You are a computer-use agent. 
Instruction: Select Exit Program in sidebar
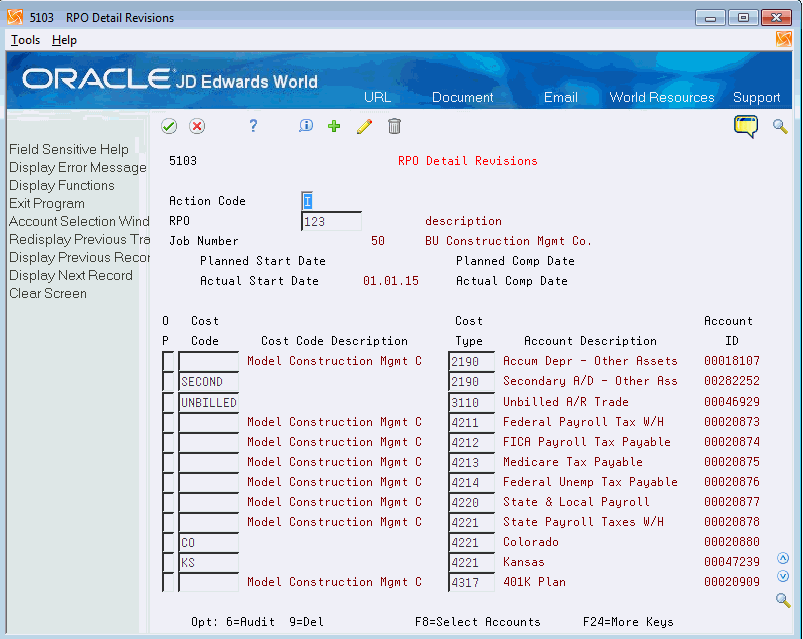click(47, 203)
